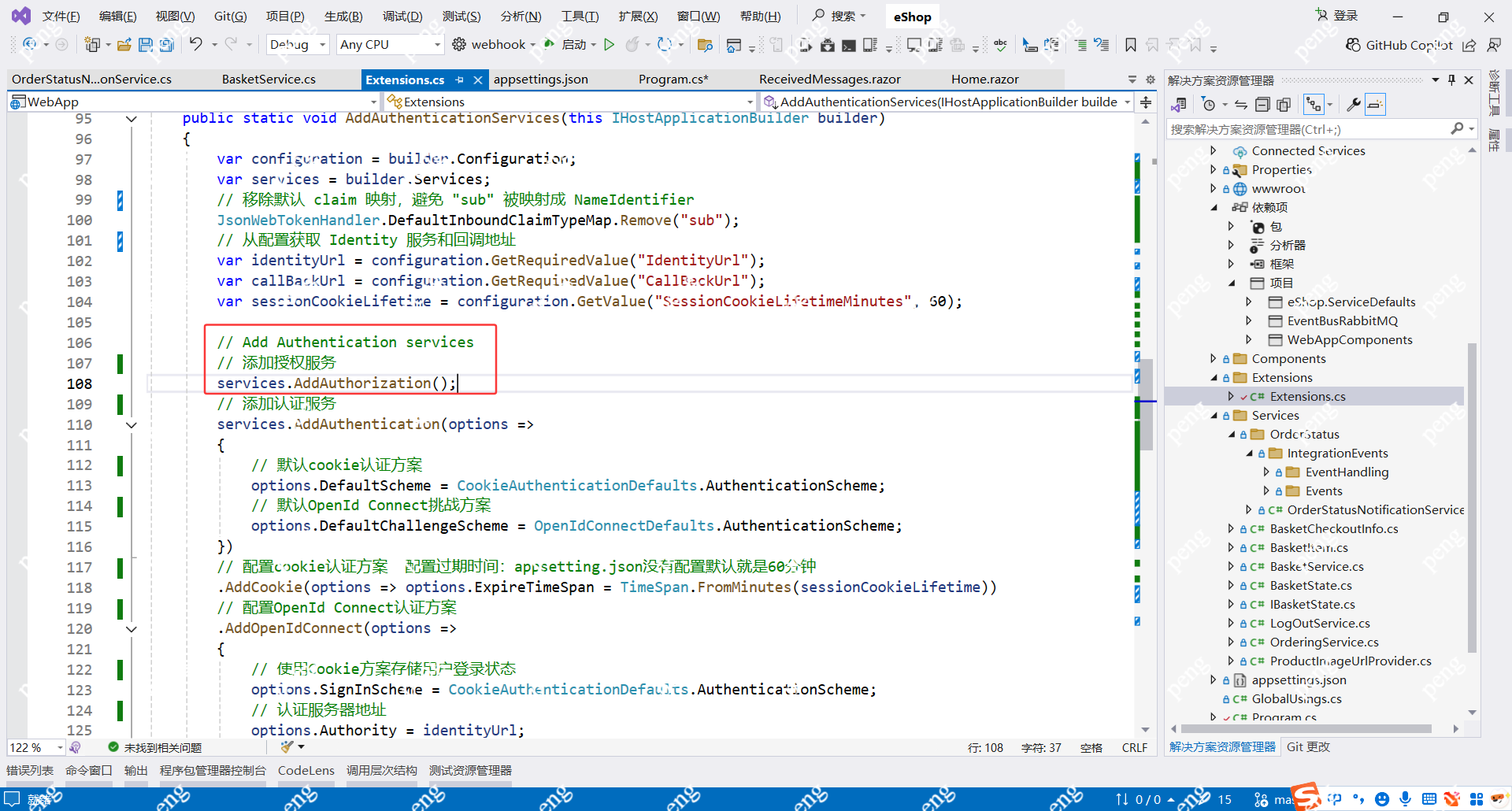Click the Undo arrow icon
This screenshot has height=811, width=1512.
(196, 45)
